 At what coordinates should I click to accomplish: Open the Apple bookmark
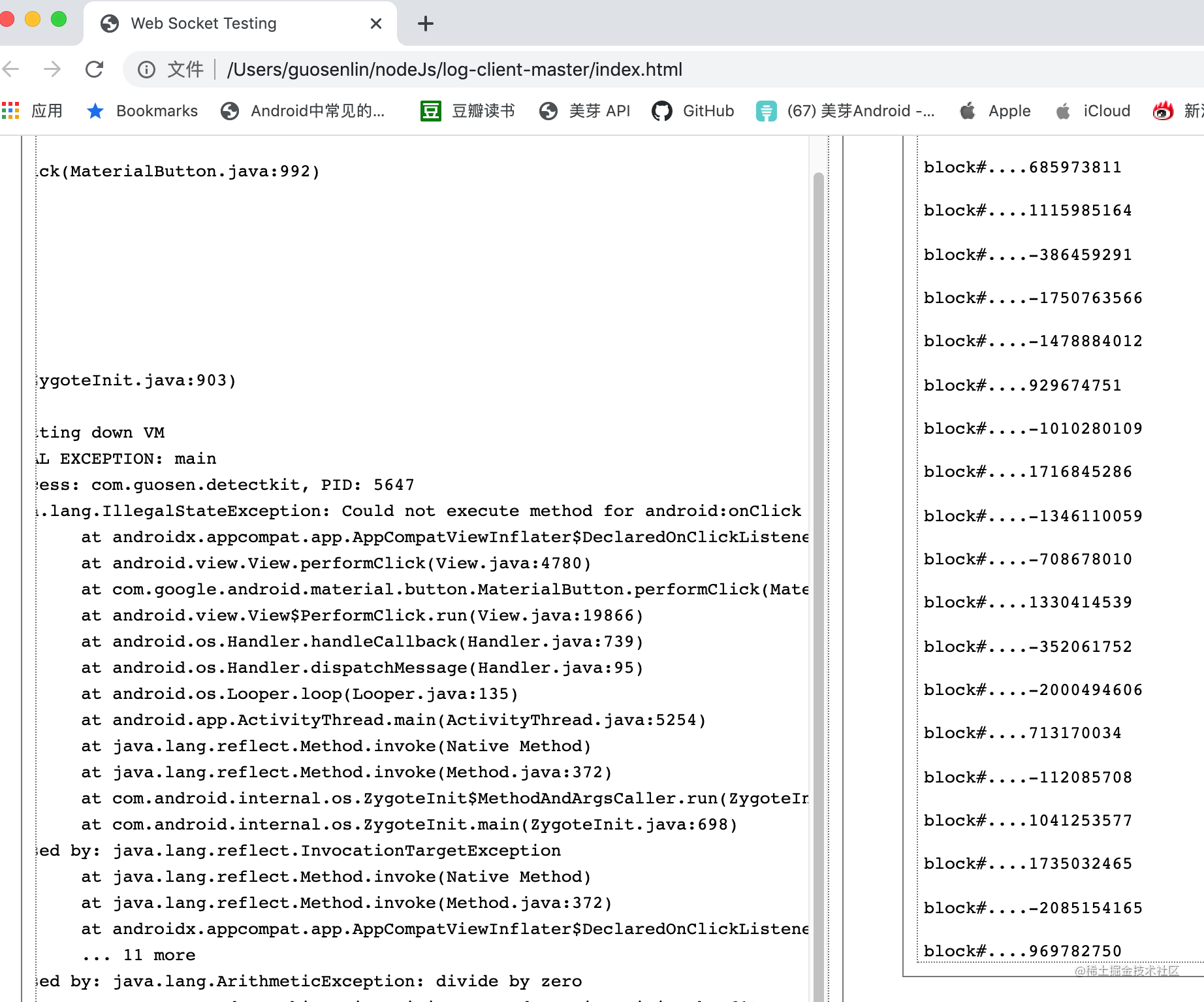[x=996, y=111]
